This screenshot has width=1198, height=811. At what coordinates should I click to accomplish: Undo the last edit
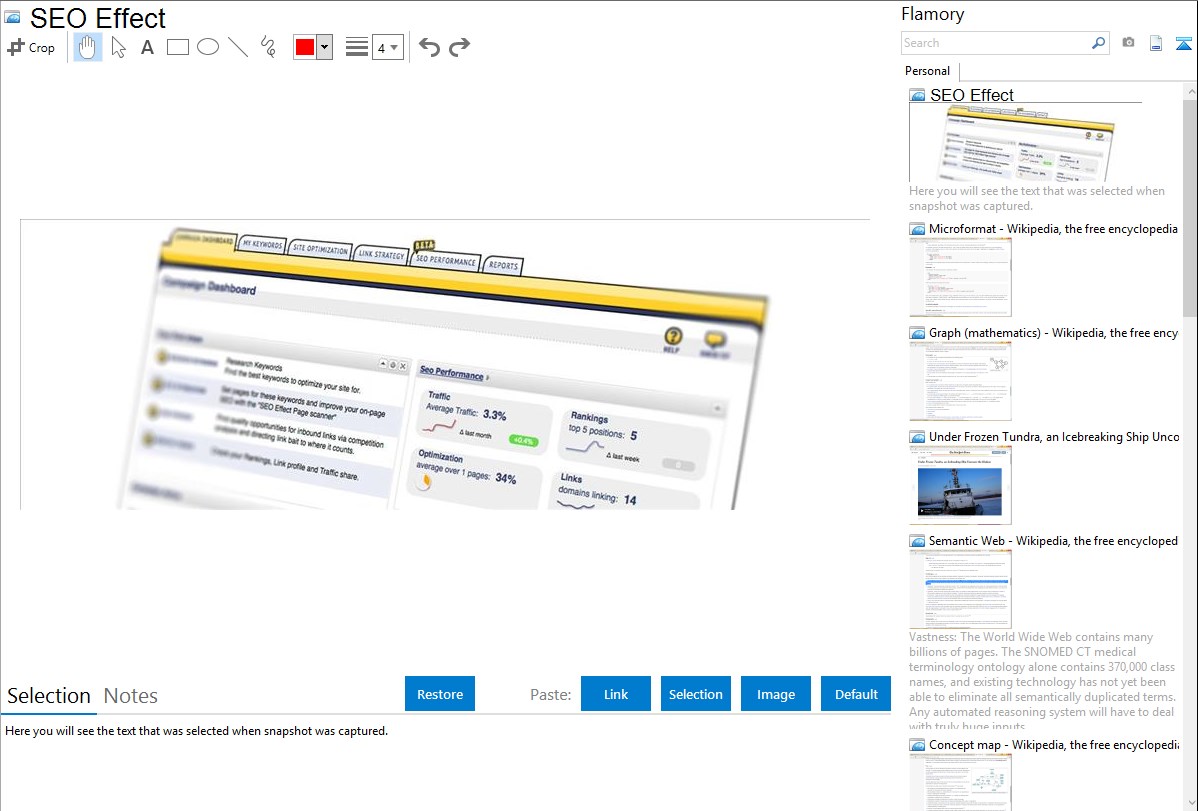click(x=429, y=47)
